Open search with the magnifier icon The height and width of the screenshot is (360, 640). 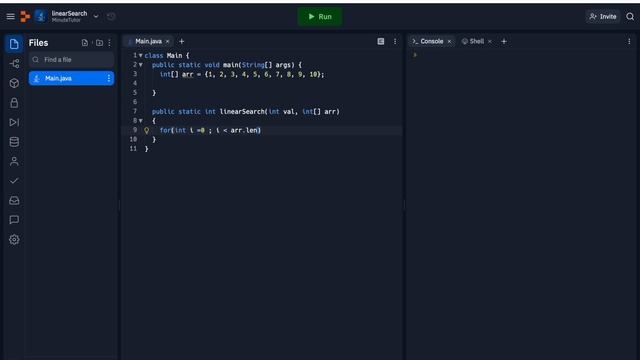(630, 17)
